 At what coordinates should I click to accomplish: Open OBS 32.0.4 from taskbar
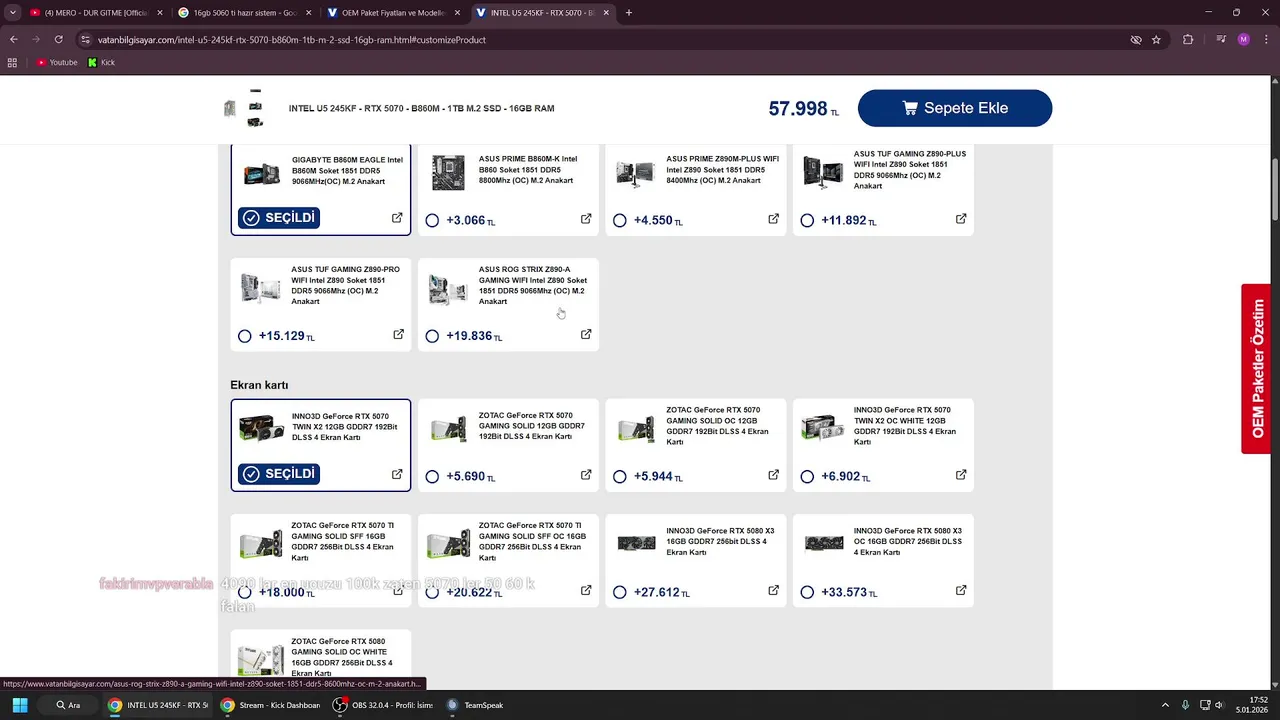click(384, 705)
